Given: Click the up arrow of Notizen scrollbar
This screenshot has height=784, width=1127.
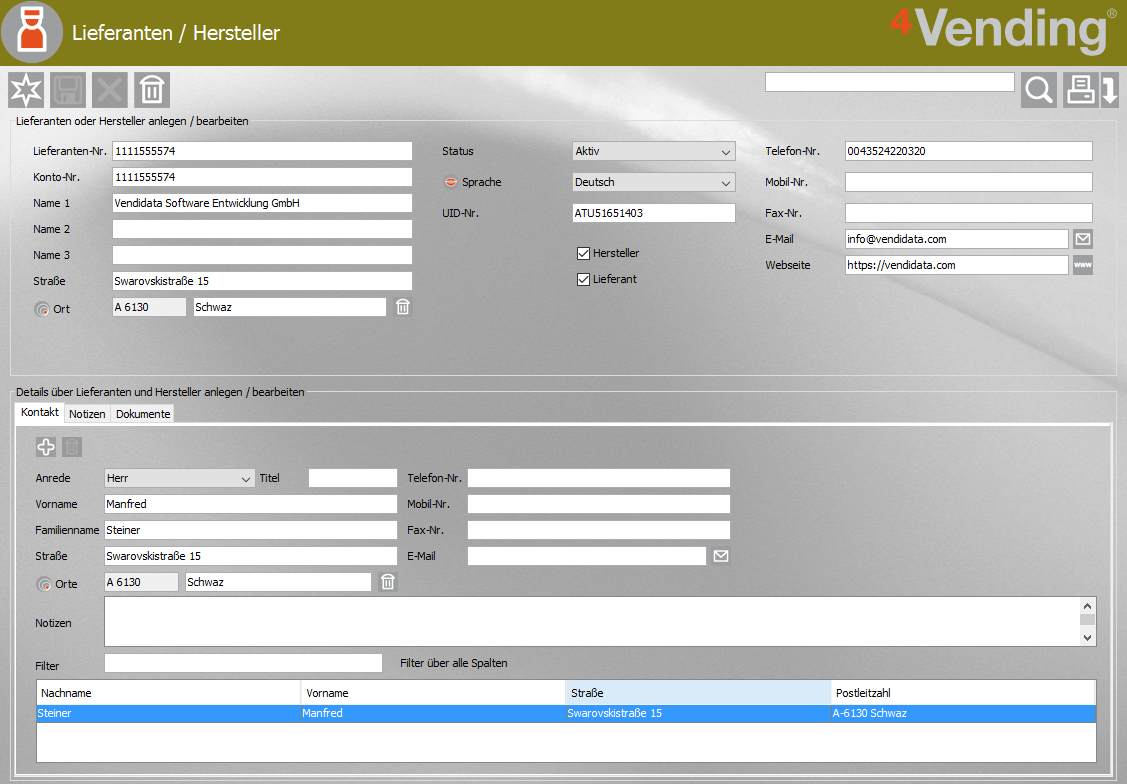Looking at the screenshot, I should coord(1087,606).
